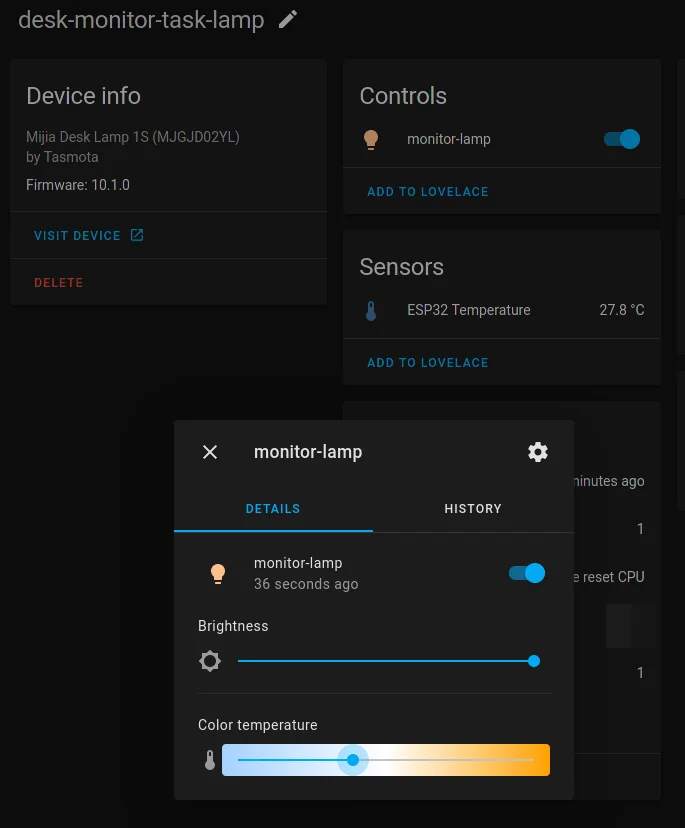Move the Color temperature slider handle
The image size is (685, 828).
pos(353,760)
